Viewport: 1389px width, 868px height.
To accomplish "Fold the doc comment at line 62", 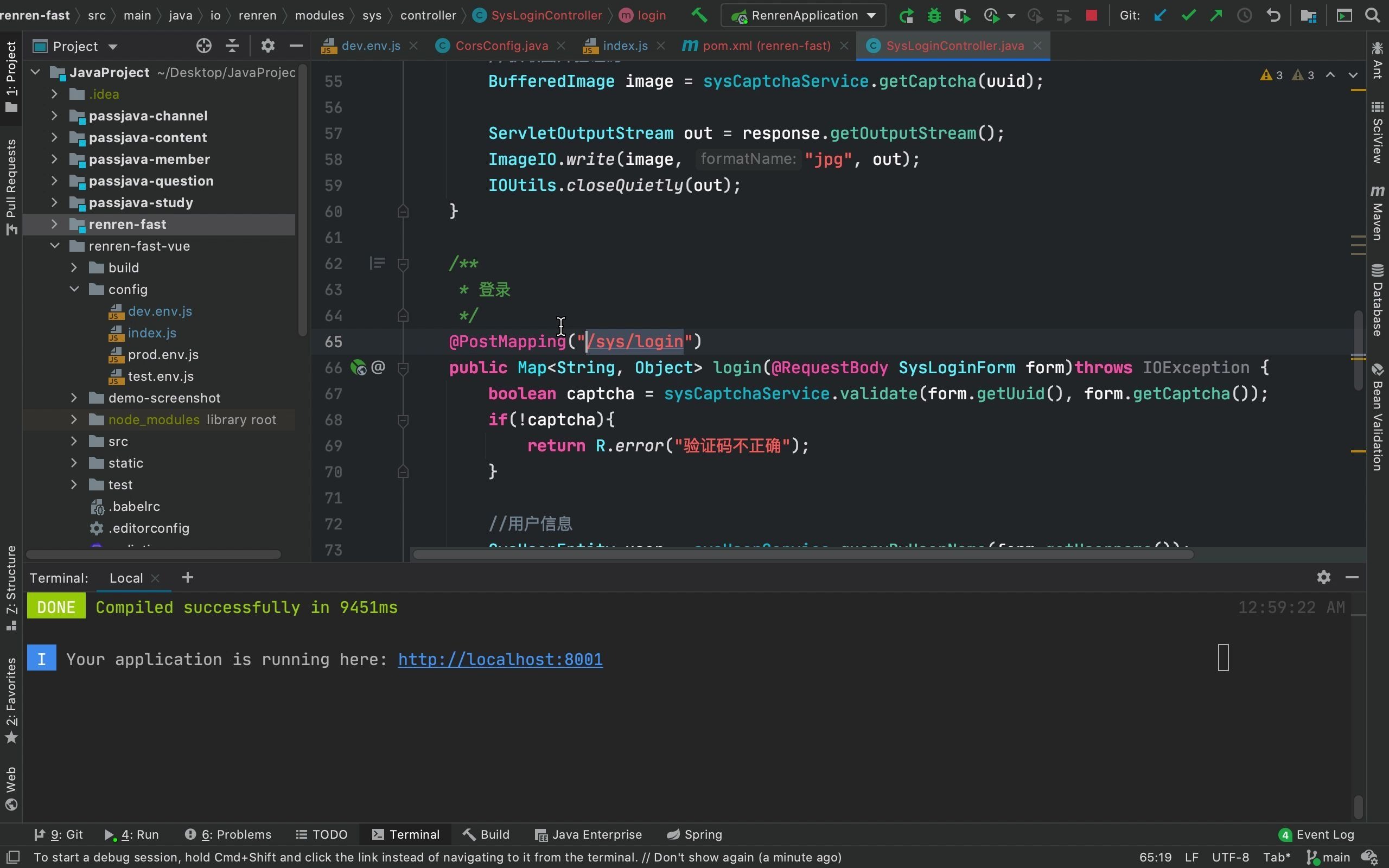I will (x=403, y=264).
